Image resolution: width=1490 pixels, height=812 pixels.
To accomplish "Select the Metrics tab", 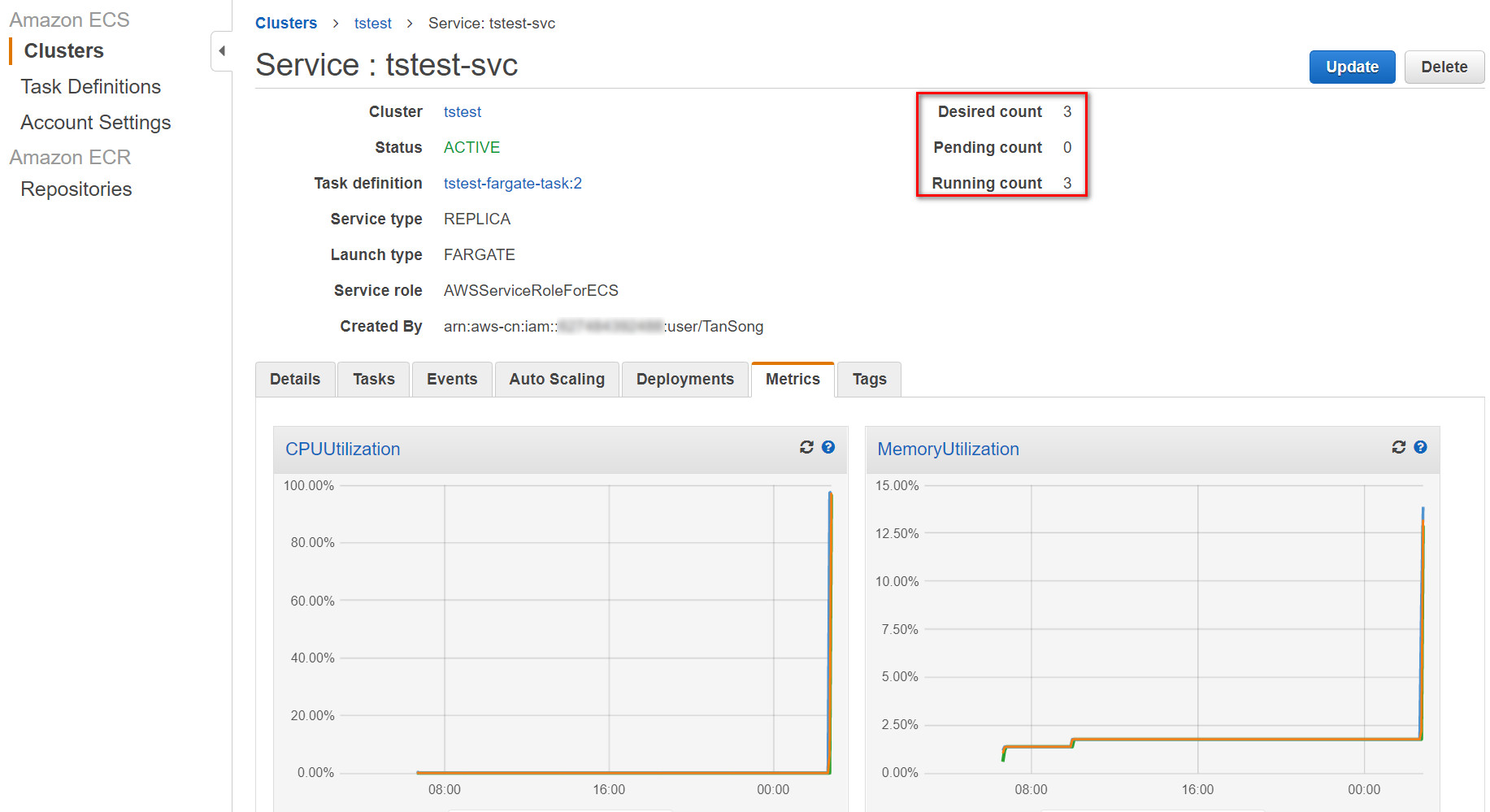I will (793, 380).
